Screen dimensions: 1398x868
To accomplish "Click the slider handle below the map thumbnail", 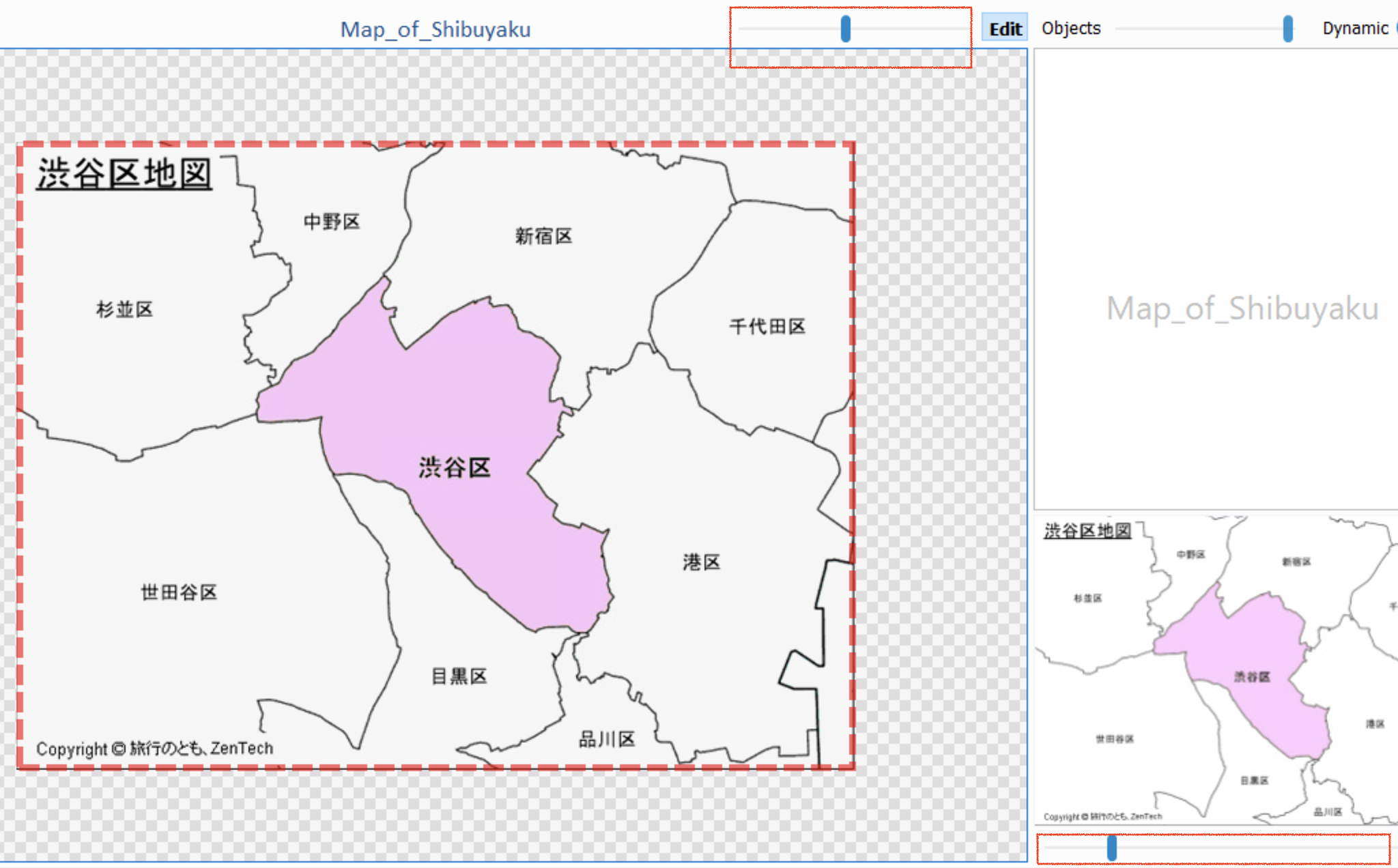I will (1111, 848).
